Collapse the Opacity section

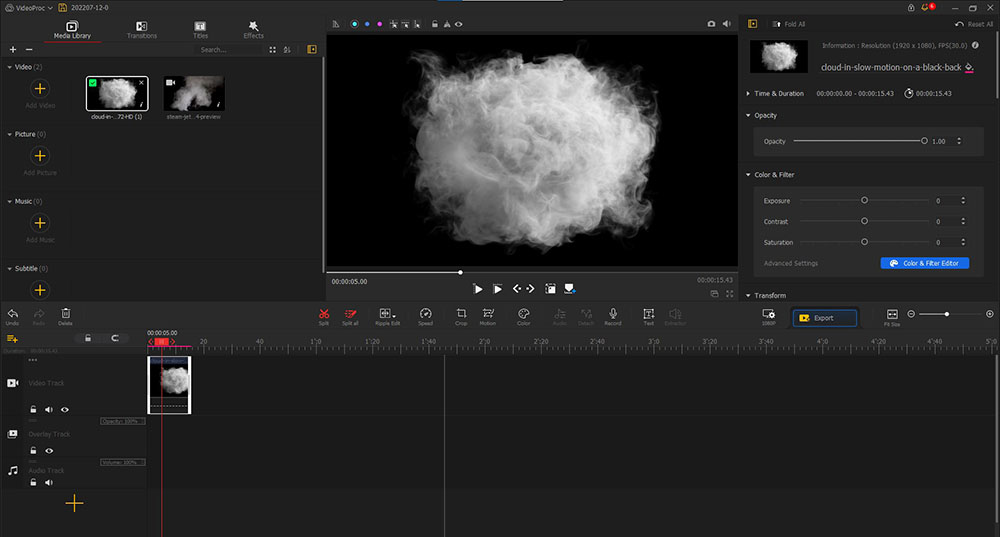point(748,115)
